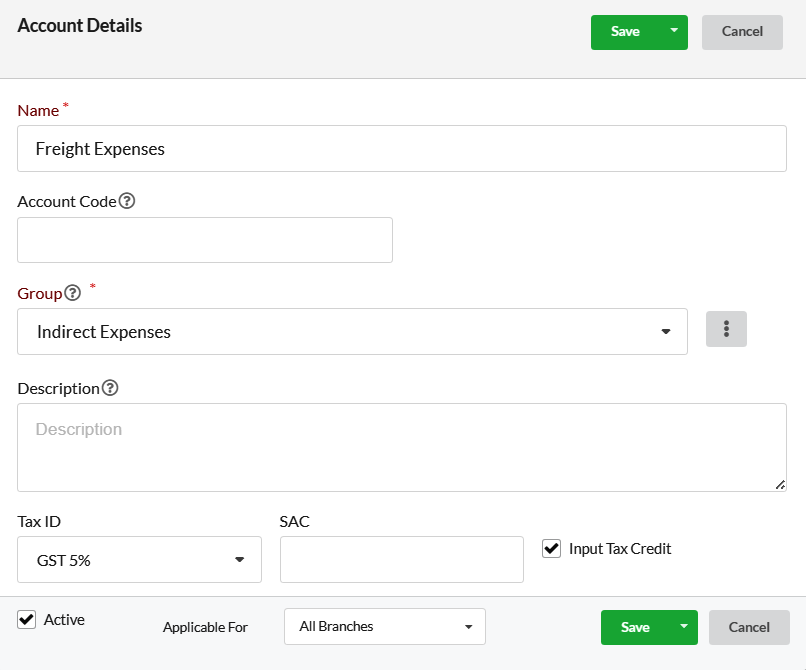Screen dimensions: 806x670
Task: Open the three-dot options next to Group
Action: click(726, 329)
